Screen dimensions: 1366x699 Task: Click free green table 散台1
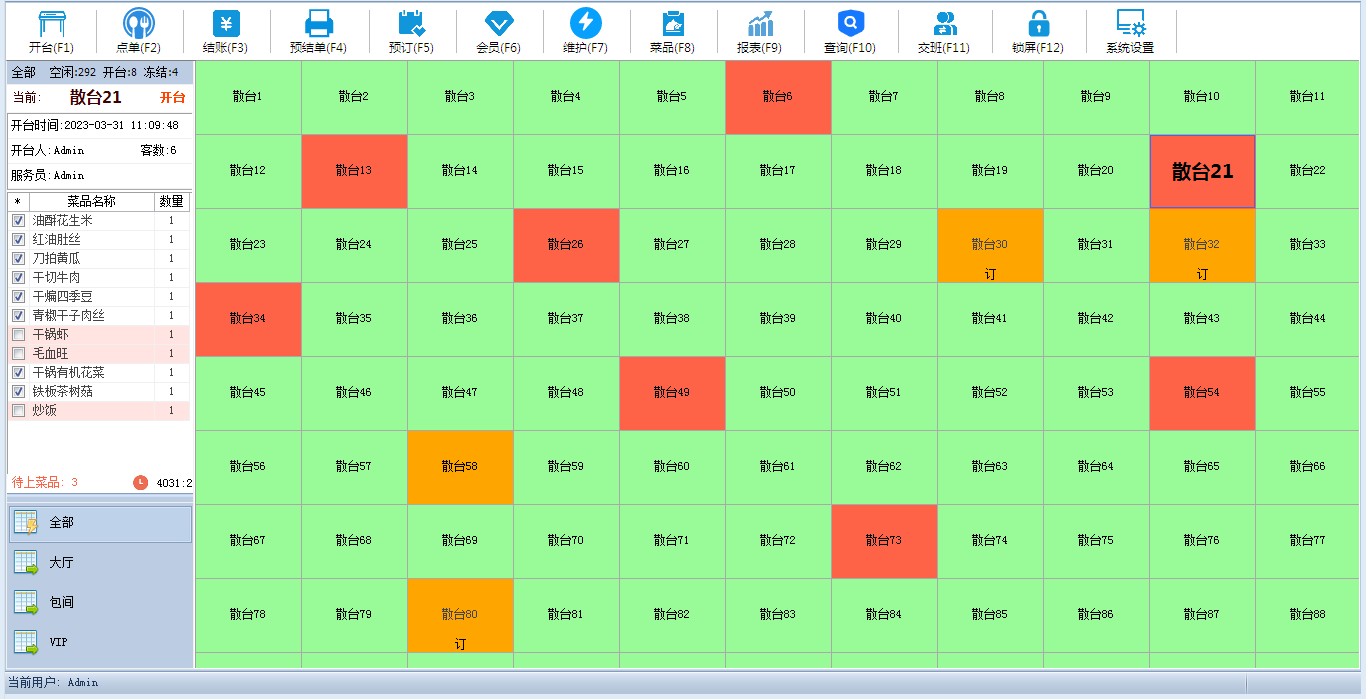[247, 97]
